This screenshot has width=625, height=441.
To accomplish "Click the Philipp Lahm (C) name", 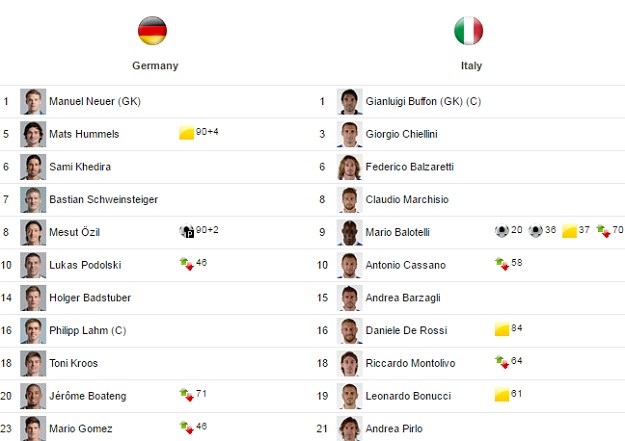I will (x=88, y=331).
